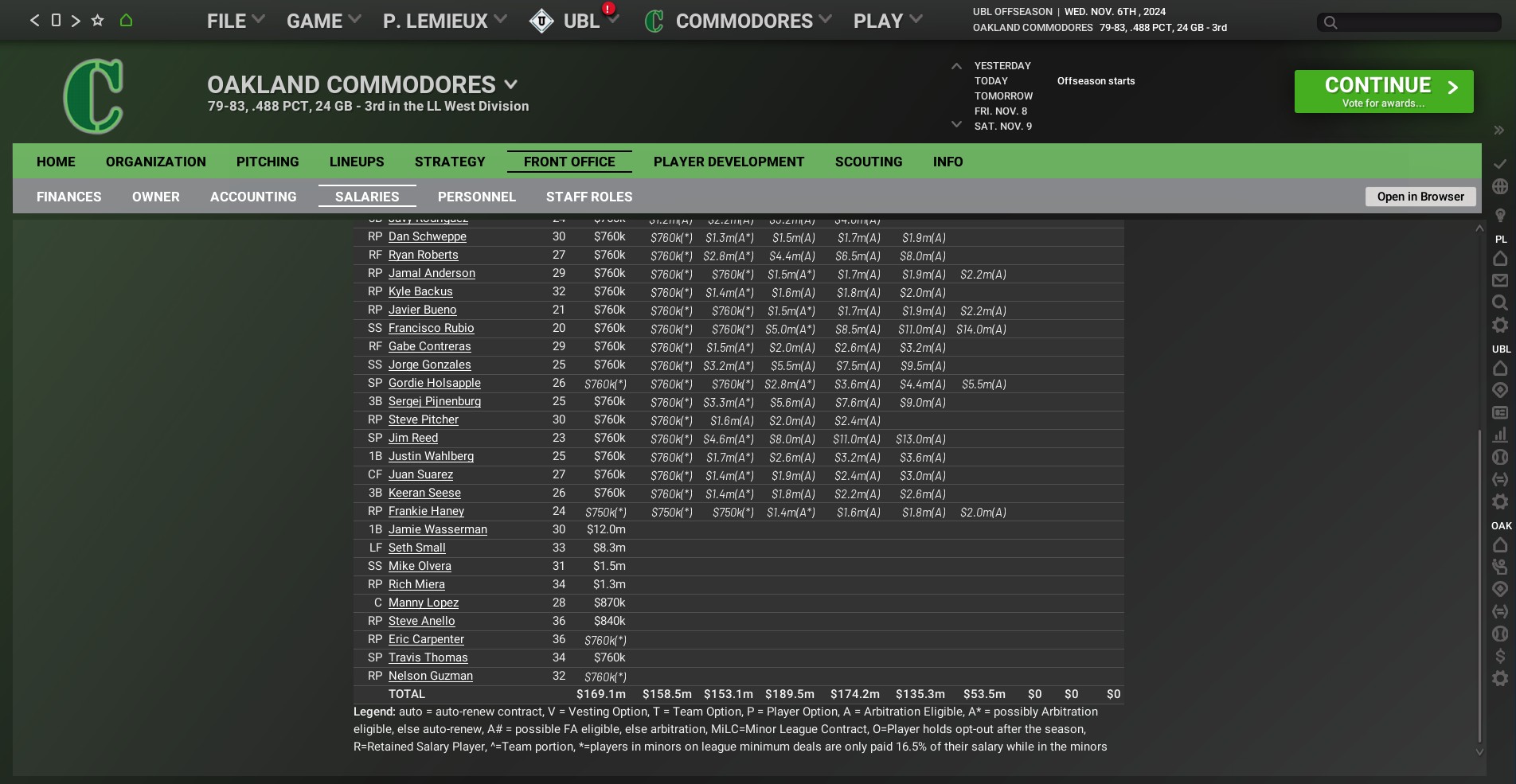Go to the PLAYER DEVELOPMENT tab
This screenshot has height=784, width=1516.
click(x=729, y=162)
